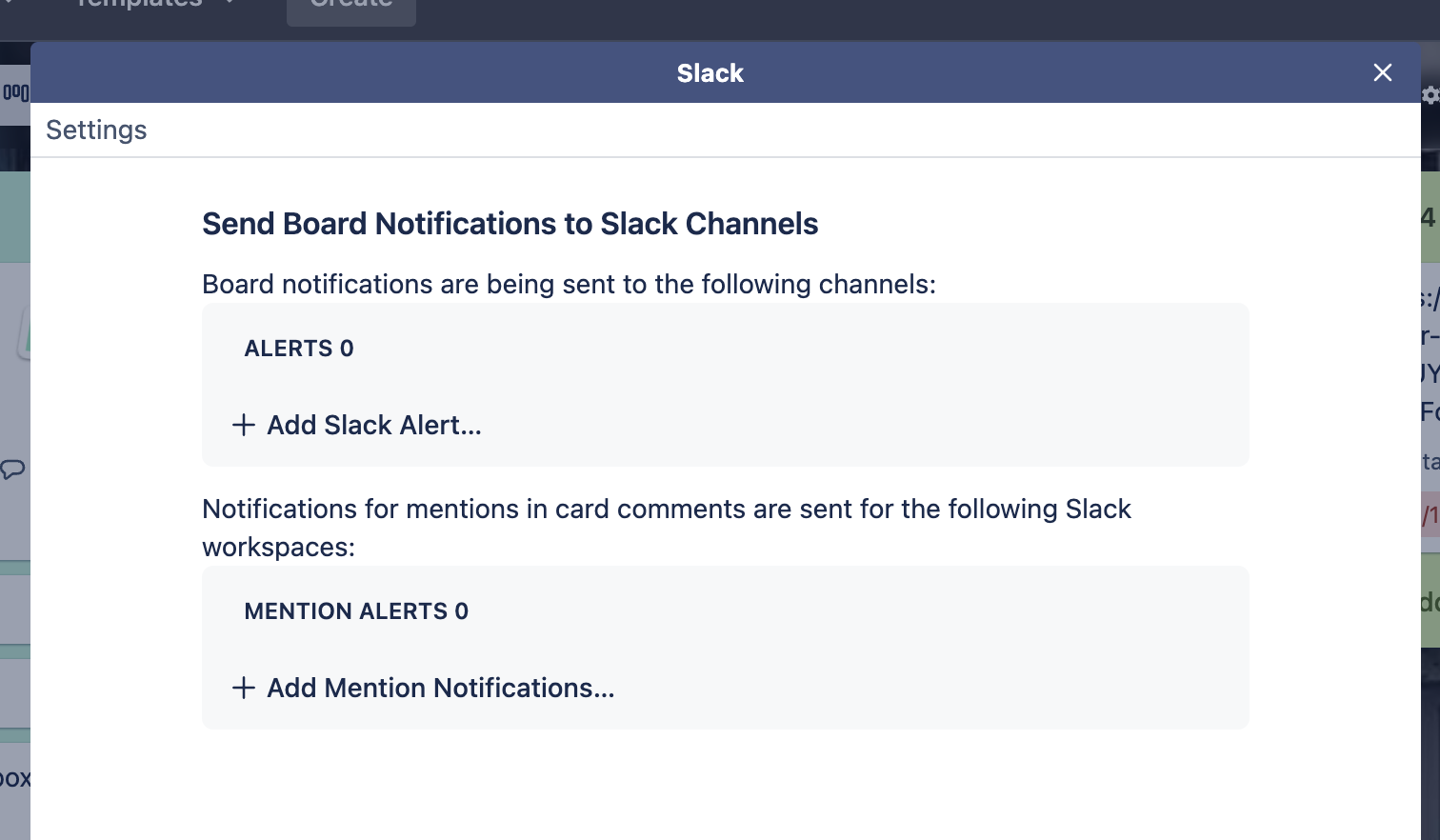Image resolution: width=1440 pixels, height=840 pixels.
Task: Click the Add Slack Alert link
Action: tap(373, 425)
